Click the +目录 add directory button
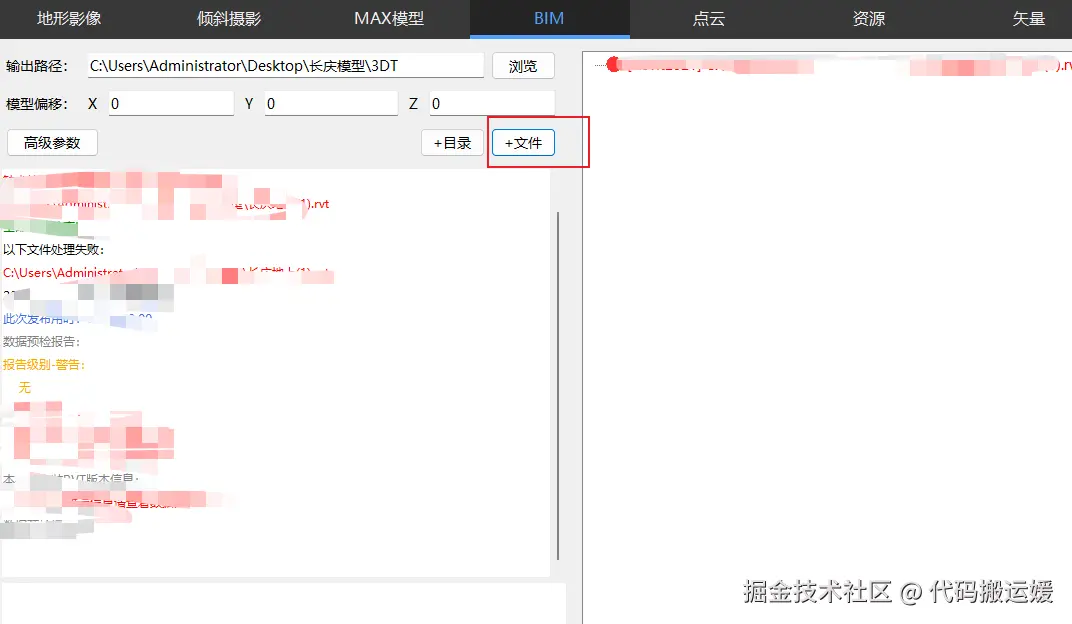This screenshot has width=1072, height=624. 453,143
